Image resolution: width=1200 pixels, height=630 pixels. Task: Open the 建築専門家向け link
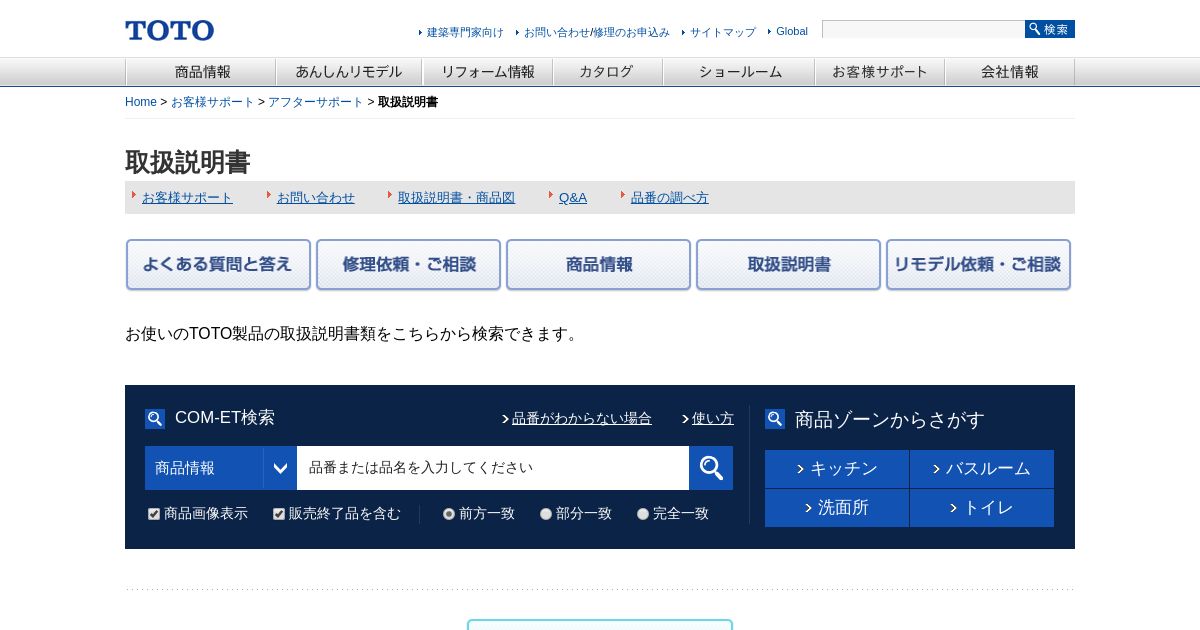[x=465, y=32]
